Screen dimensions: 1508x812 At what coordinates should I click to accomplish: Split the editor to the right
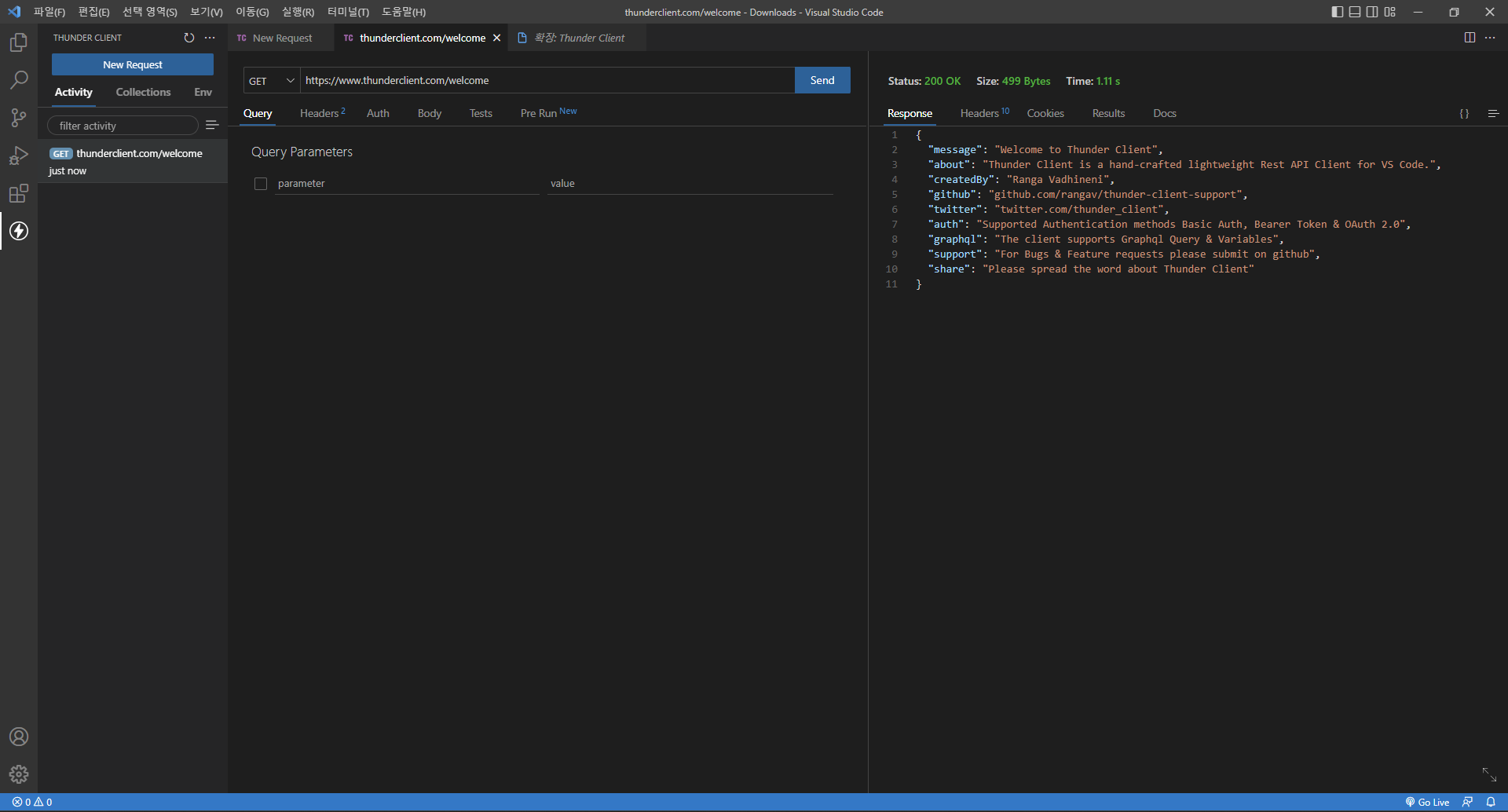click(x=1470, y=38)
